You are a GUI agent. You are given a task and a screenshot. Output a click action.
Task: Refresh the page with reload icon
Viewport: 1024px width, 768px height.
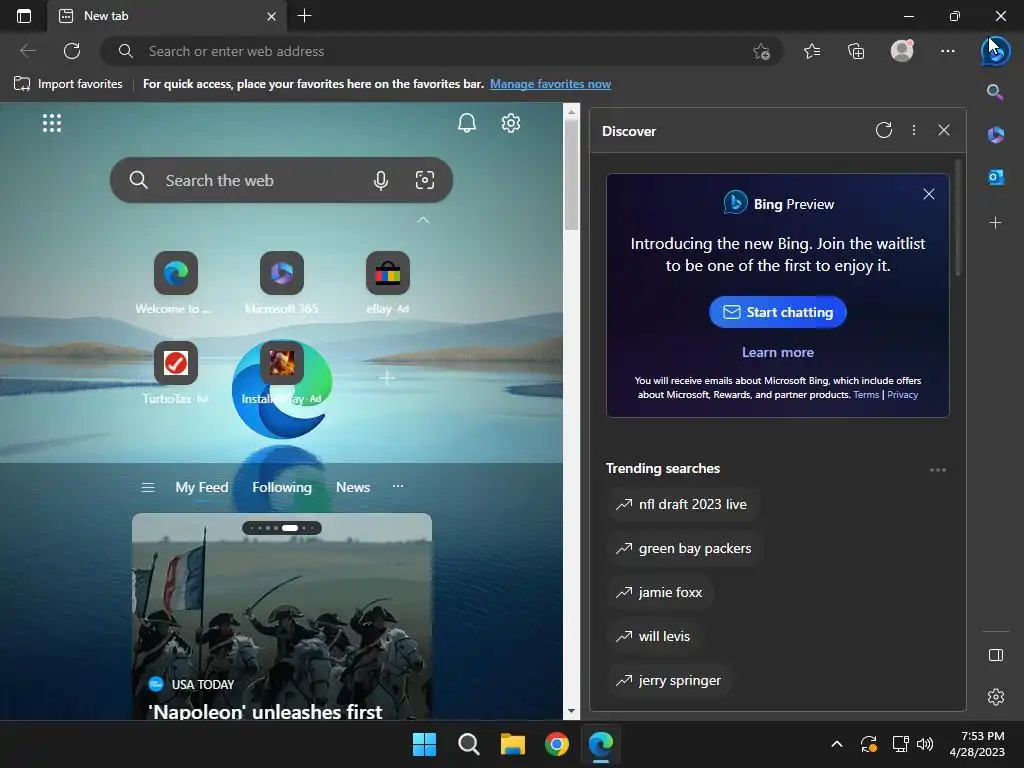point(72,51)
